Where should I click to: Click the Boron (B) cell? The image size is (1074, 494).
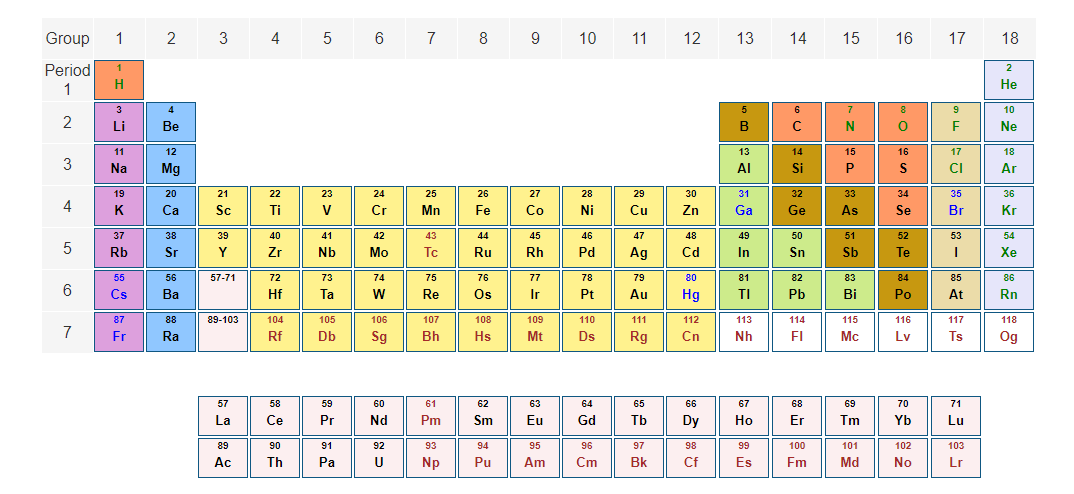point(745,122)
